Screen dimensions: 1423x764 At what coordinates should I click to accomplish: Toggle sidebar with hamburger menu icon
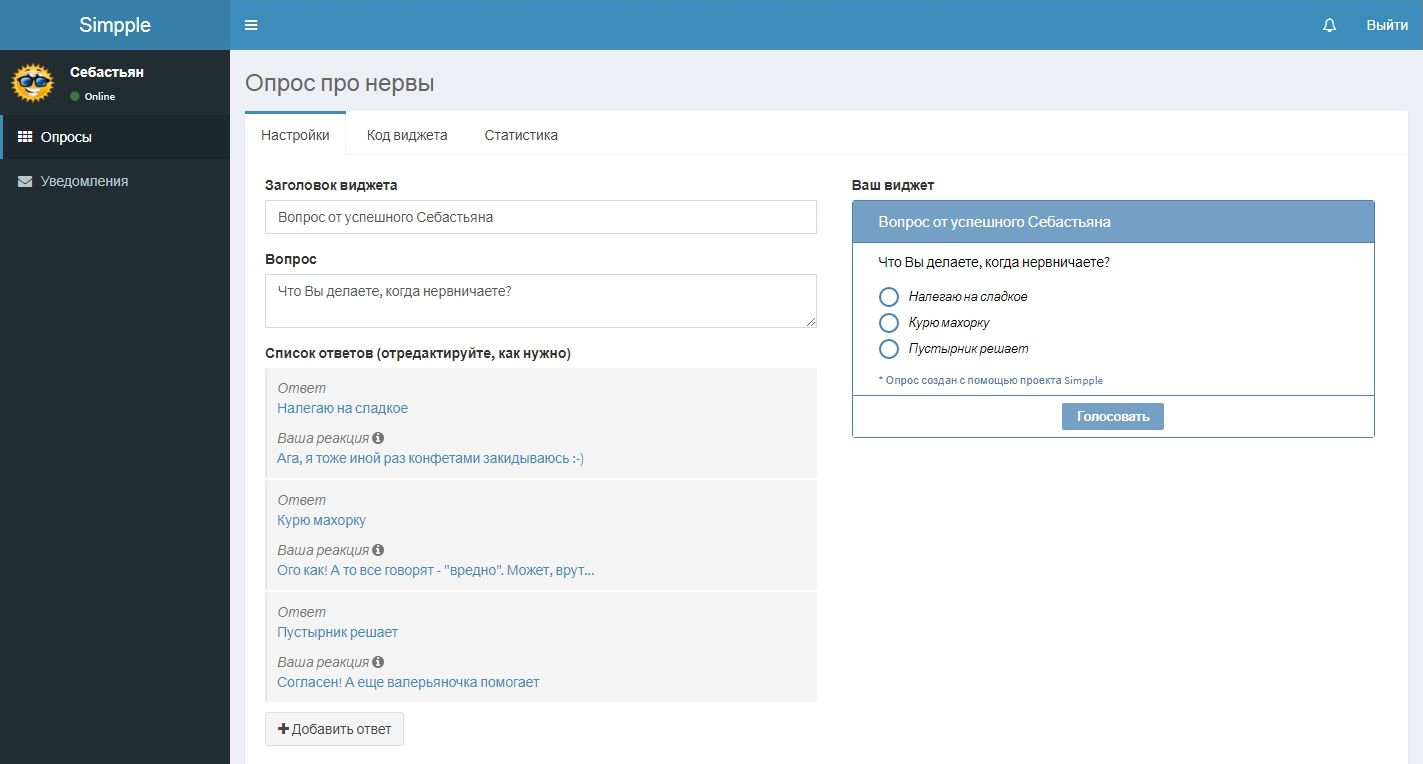point(251,25)
